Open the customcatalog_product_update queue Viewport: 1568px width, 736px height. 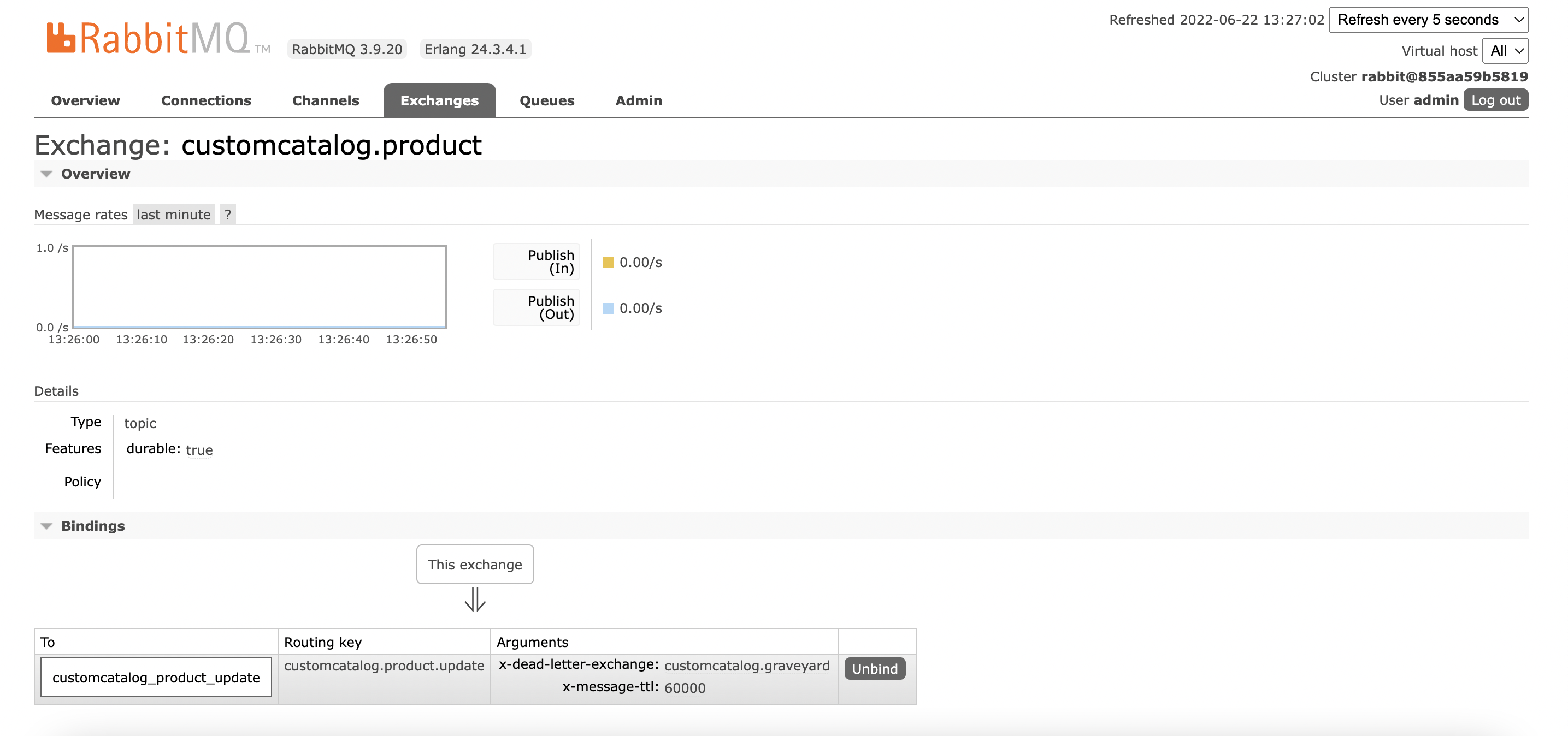point(156,676)
